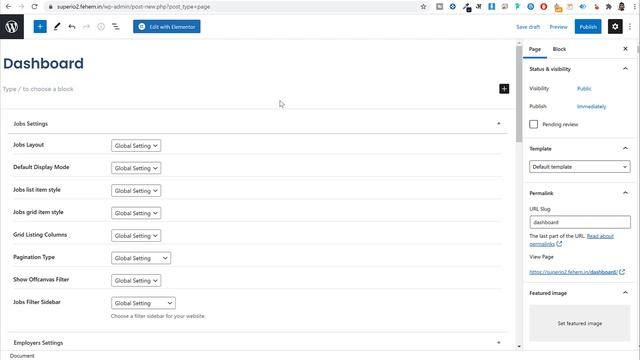Click the browser address bar URL
This screenshot has height=360, width=640.
point(133,7)
